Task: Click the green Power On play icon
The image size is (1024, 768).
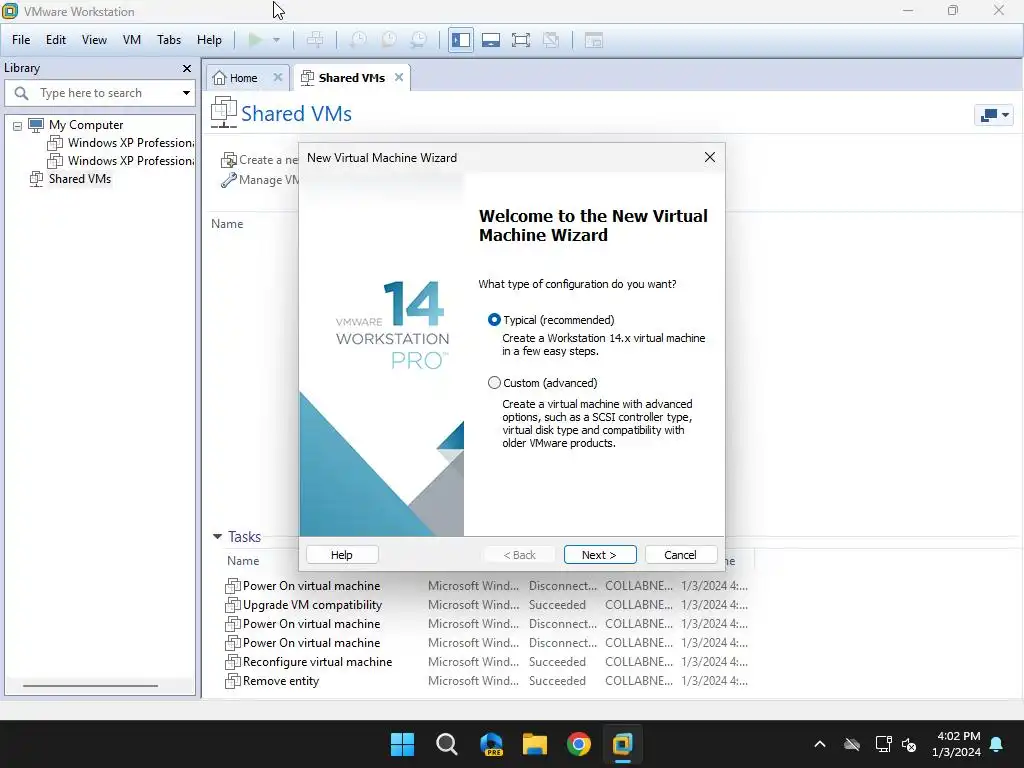Action: pos(255,40)
